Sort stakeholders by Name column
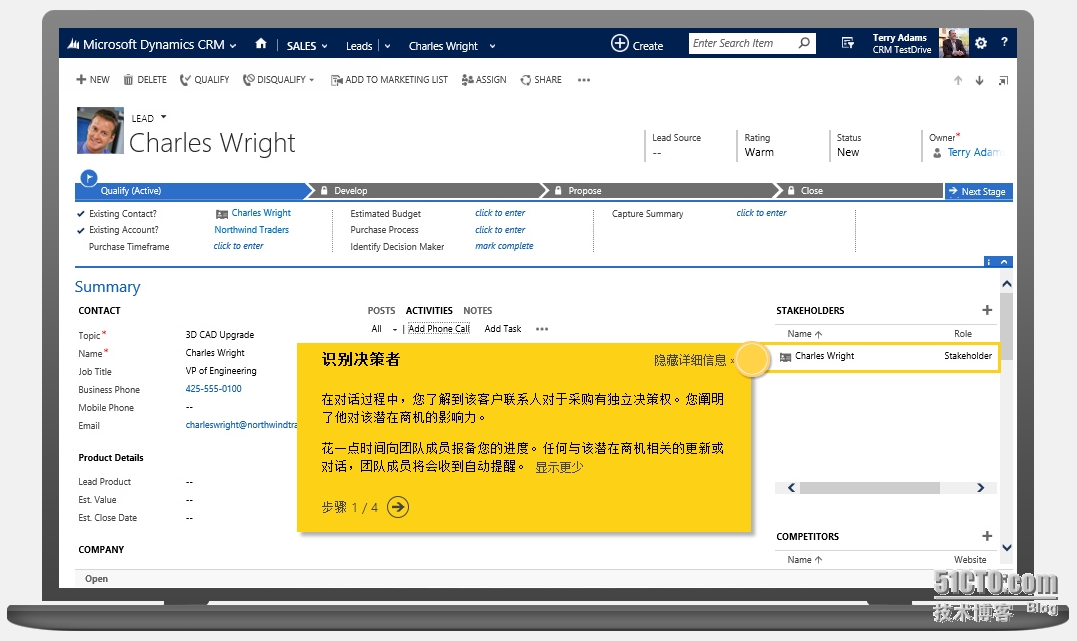Image resolution: width=1077 pixels, height=641 pixels. point(804,334)
